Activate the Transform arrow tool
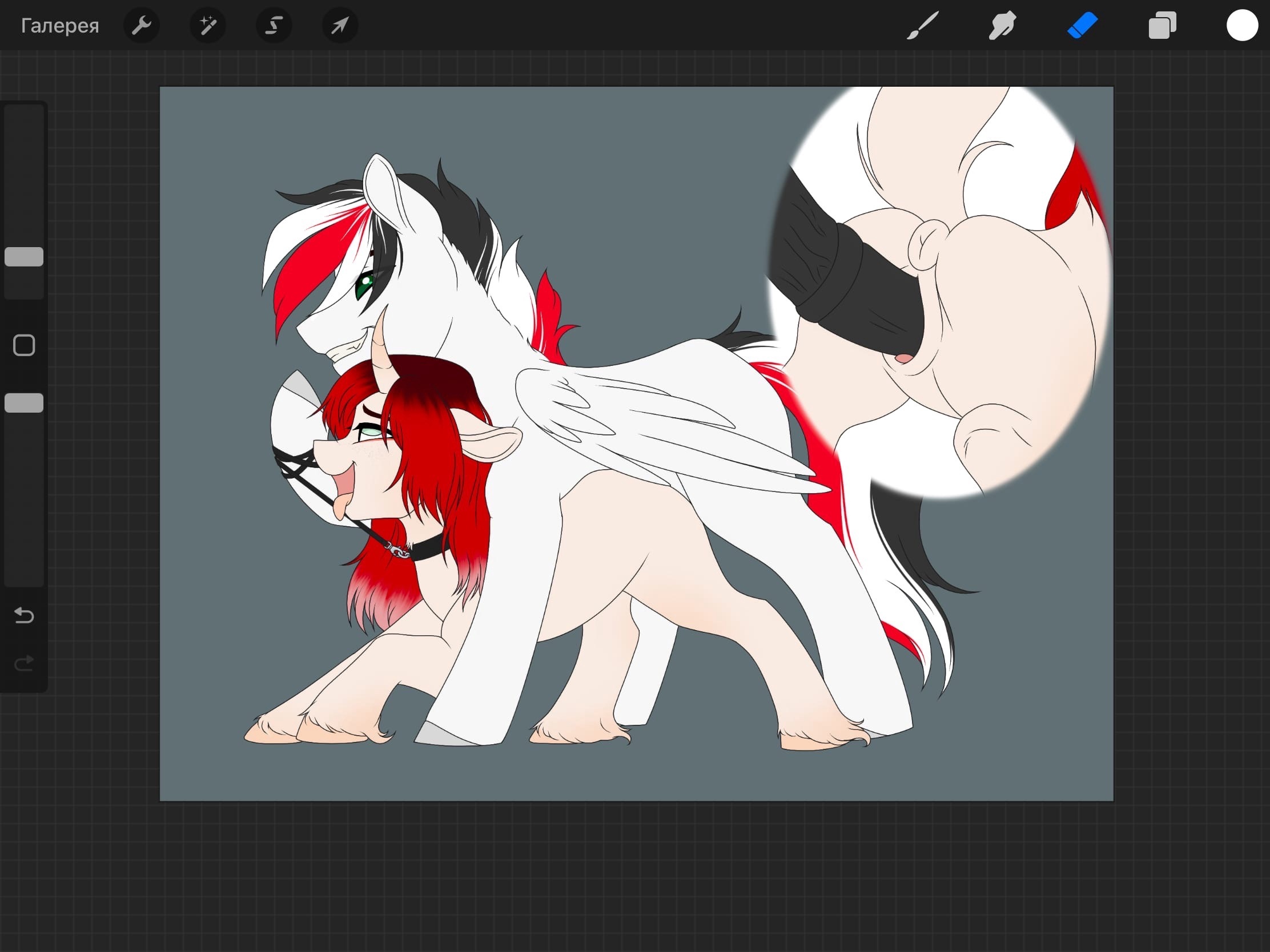Image resolution: width=1270 pixels, height=952 pixels. [x=340, y=26]
